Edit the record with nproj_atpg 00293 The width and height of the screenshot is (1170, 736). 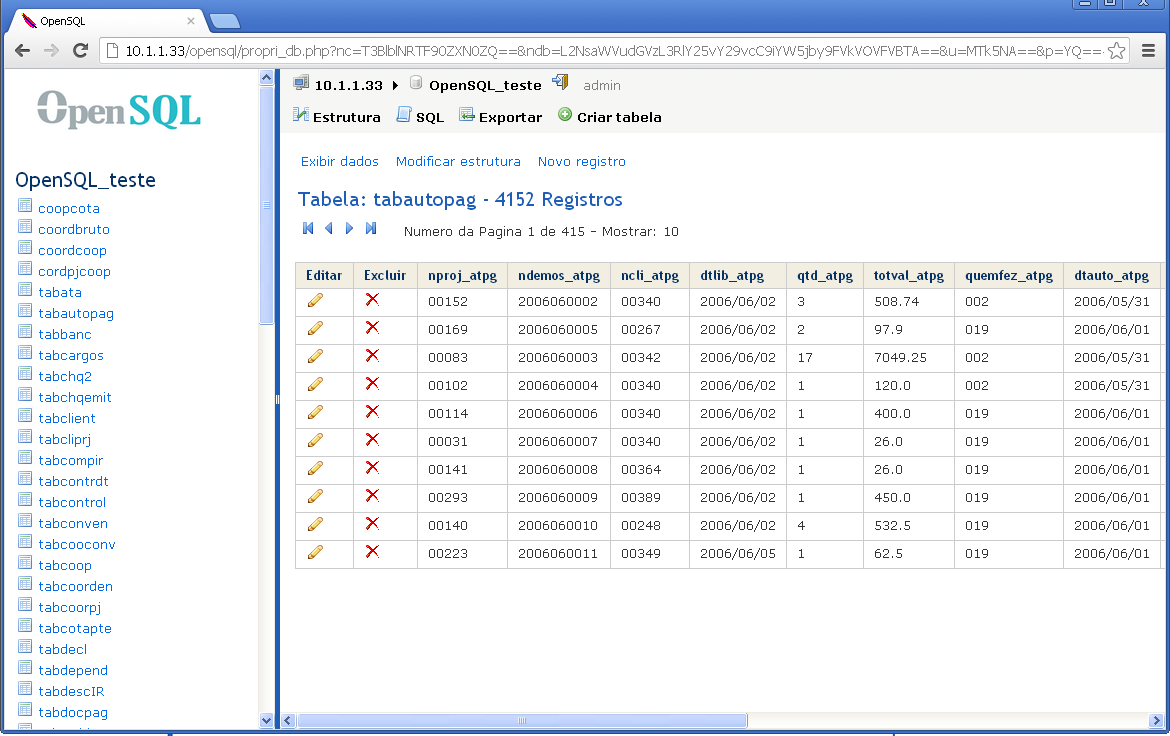tap(316, 496)
